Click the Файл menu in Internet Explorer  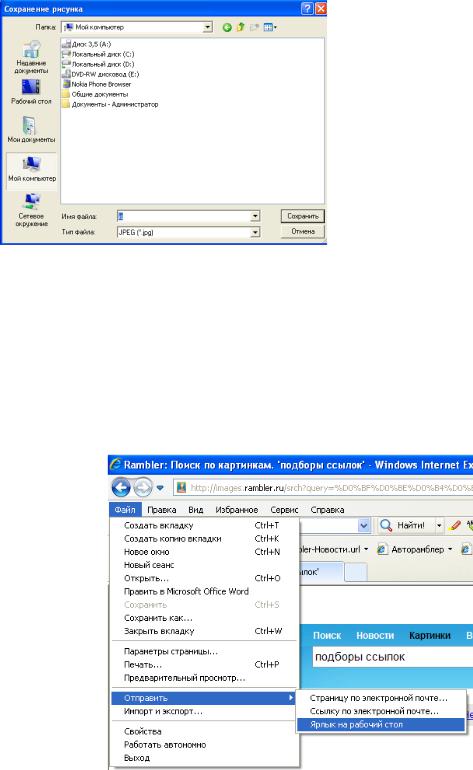[x=125, y=510]
